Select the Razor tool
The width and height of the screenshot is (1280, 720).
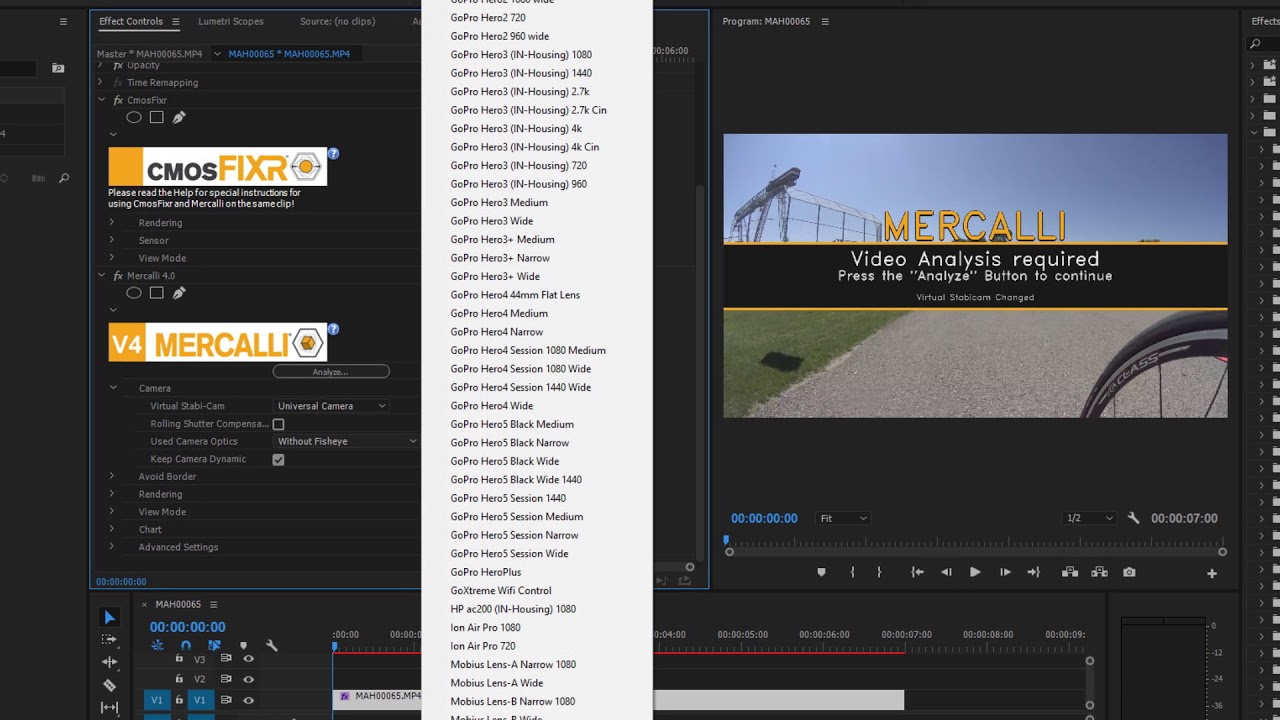click(110, 685)
